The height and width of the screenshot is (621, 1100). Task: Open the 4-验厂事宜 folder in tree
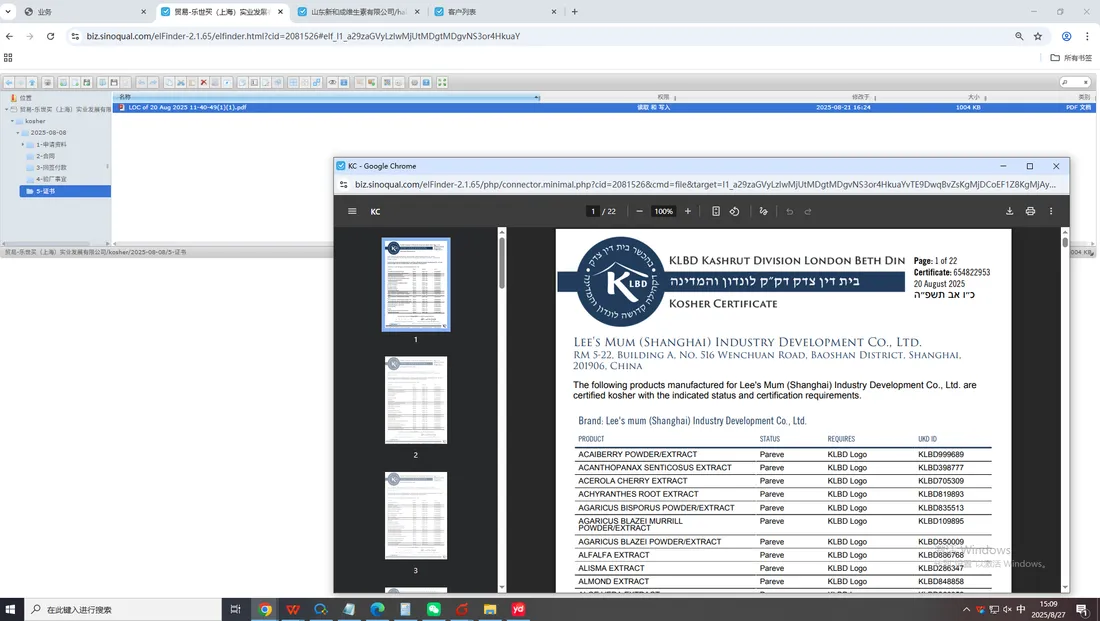click(x=51, y=179)
